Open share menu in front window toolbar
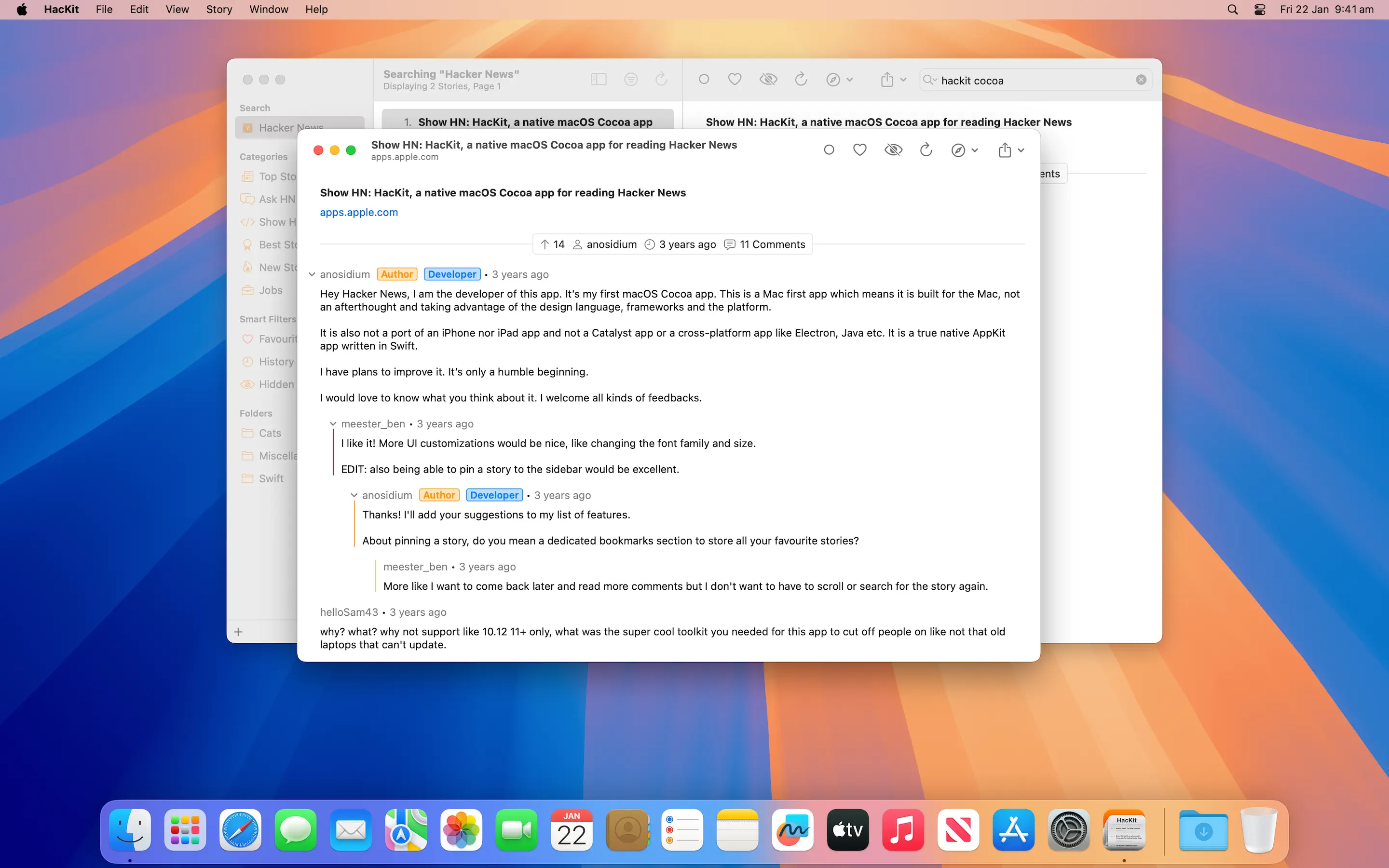 pos(1011,150)
